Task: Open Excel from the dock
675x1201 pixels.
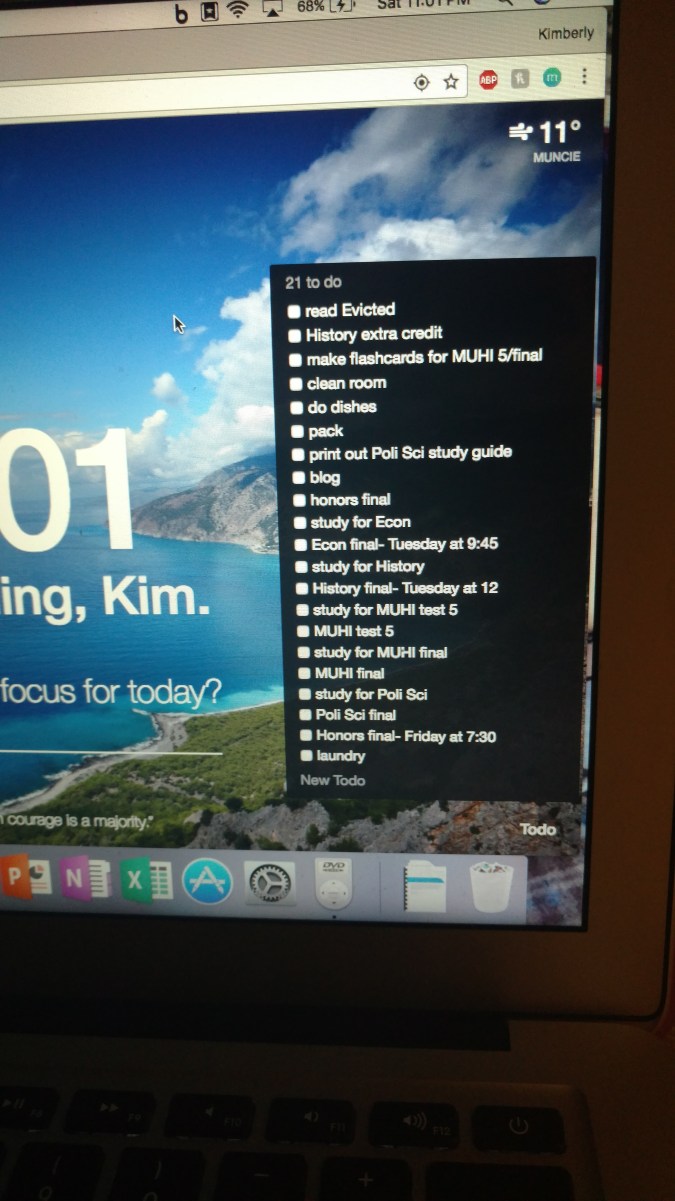Action: click(x=146, y=881)
